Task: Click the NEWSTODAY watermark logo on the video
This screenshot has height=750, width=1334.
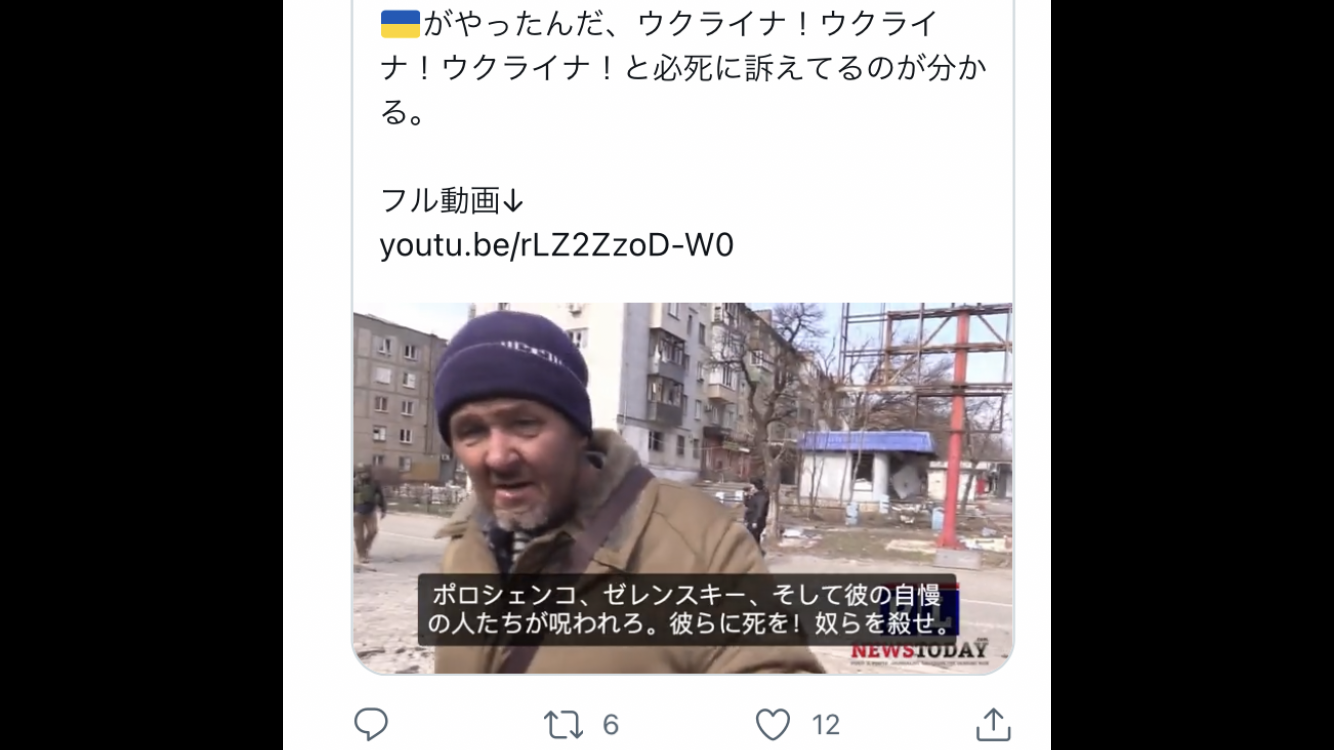Action: coord(919,651)
